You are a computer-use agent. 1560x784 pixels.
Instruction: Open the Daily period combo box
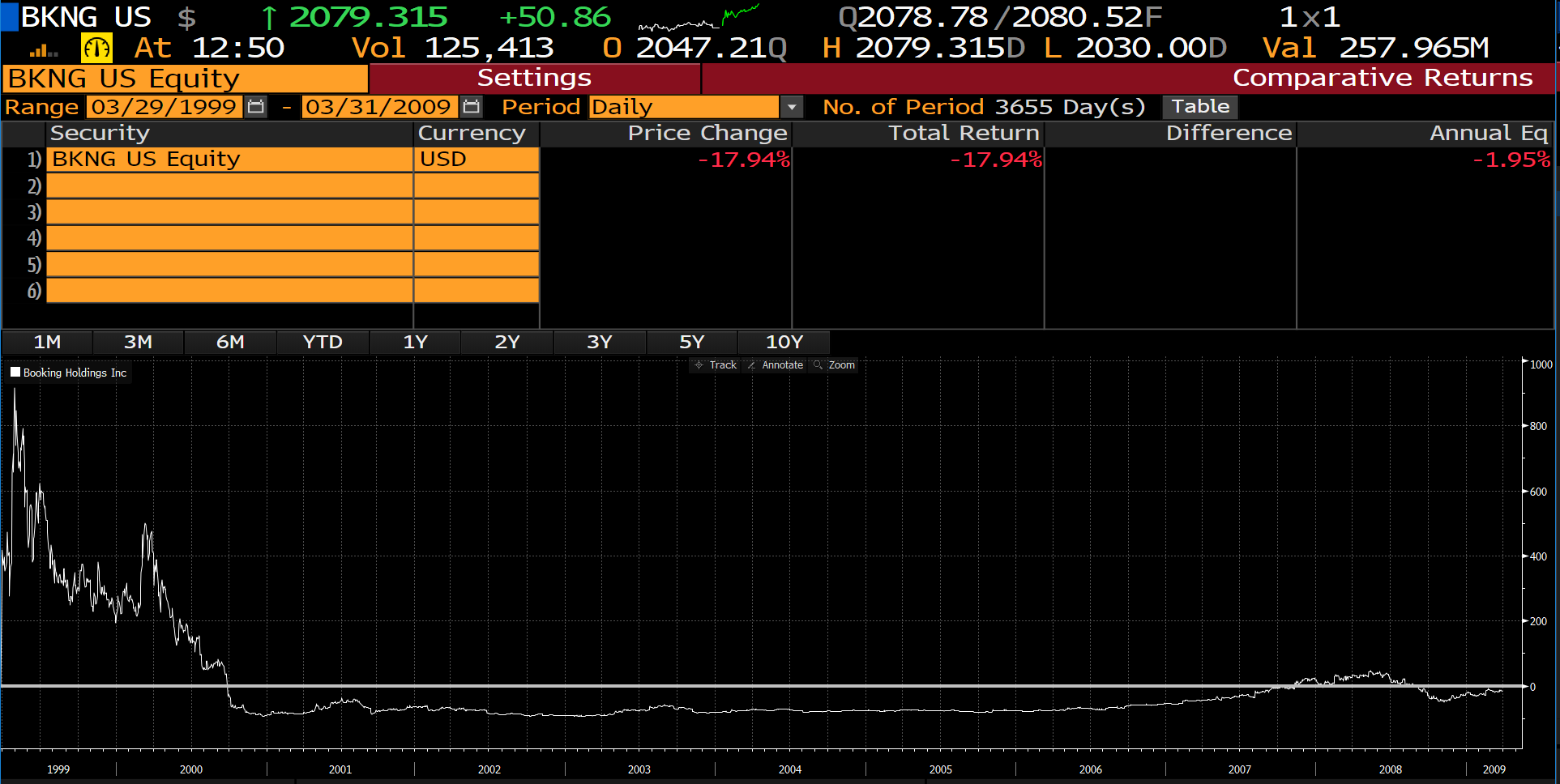click(683, 107)
